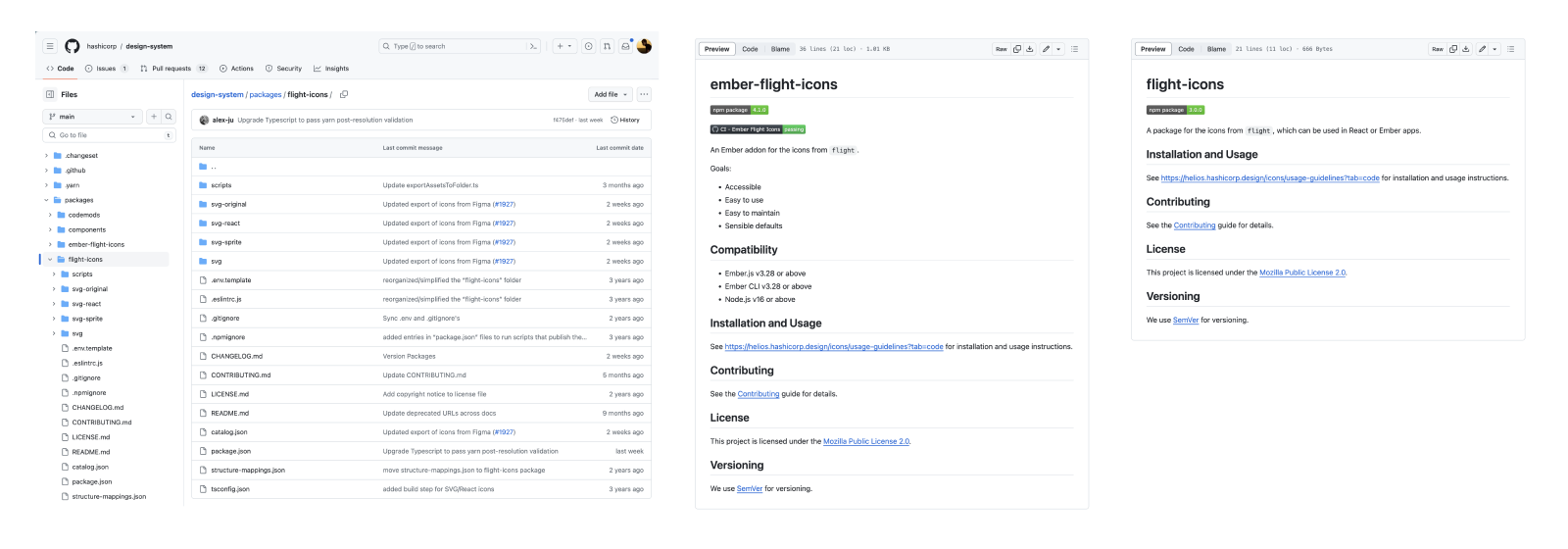Image resolution: width=1568 pixels, height=549 pixels.
Task: Open SemVer link in flight-icons README
Action: (x=1186, y=320)
